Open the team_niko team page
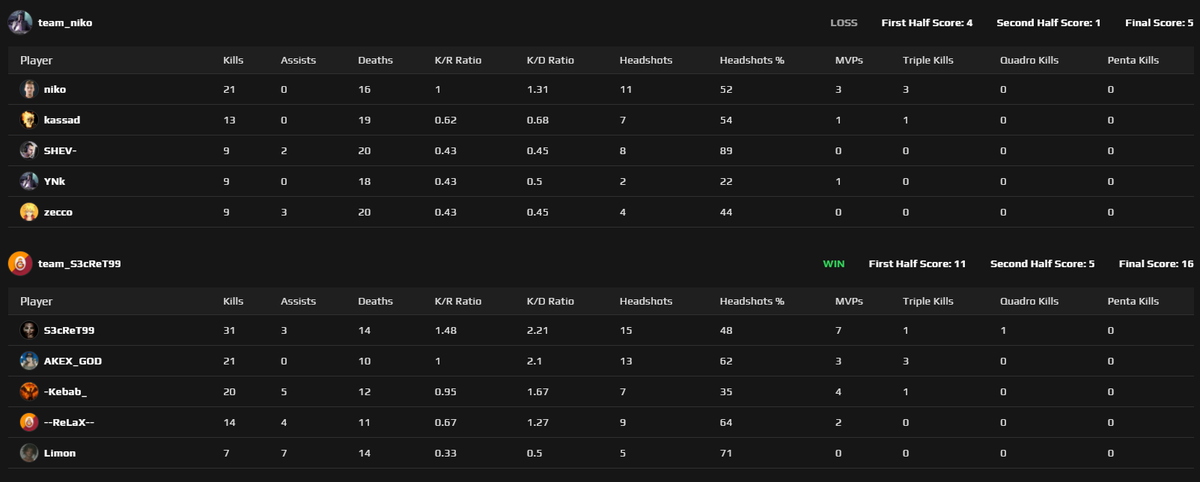Viewport: 1200px width, 482px height. pyautogui.click(x=65, y=23)
